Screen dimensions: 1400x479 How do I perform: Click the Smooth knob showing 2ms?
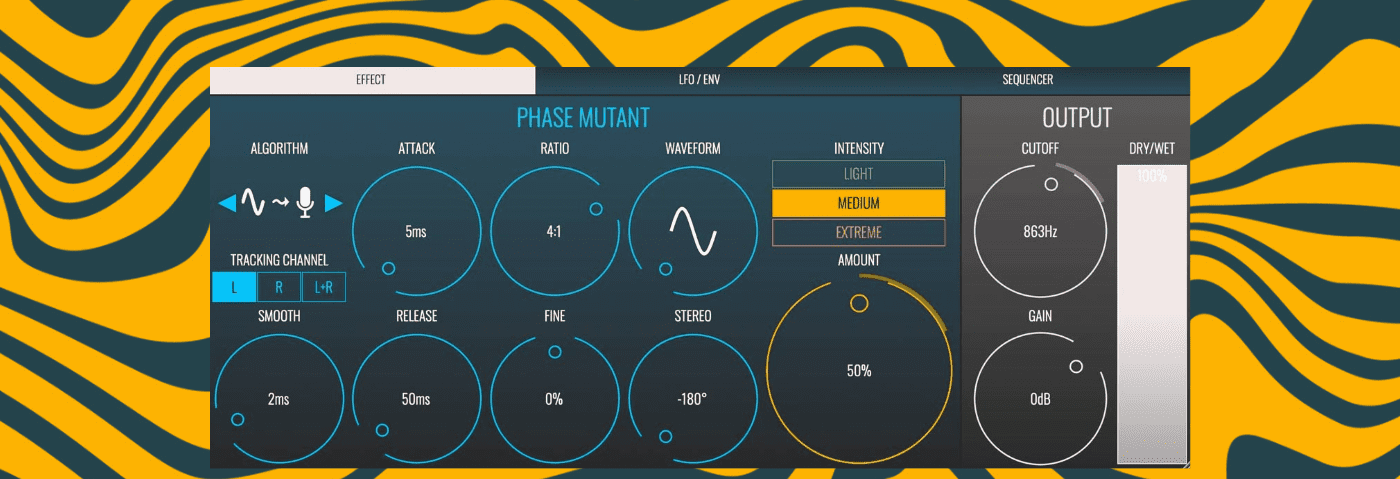pyautogui.click(x=279, y=398)
